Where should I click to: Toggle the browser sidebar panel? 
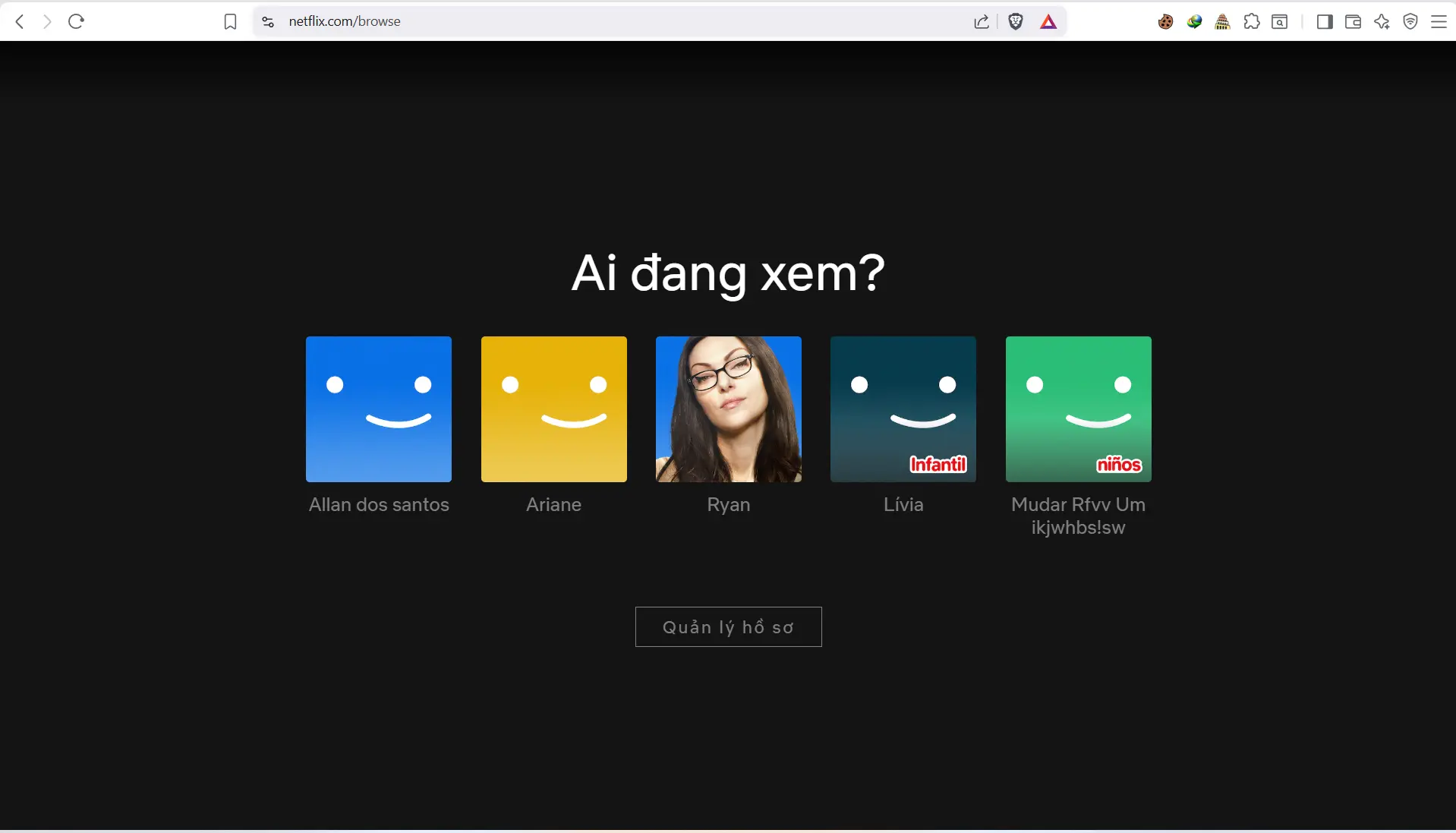(x=1325, y=21)
